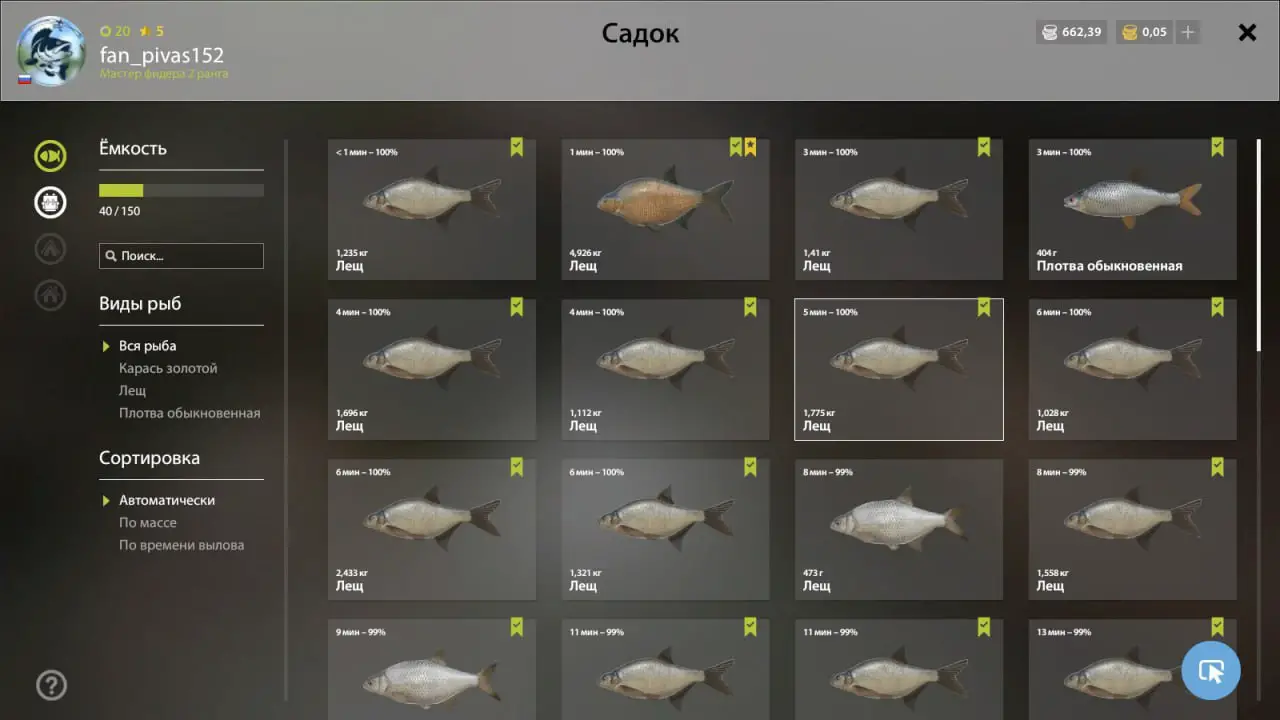Select sorting option По времени вылова

(182, 546)
